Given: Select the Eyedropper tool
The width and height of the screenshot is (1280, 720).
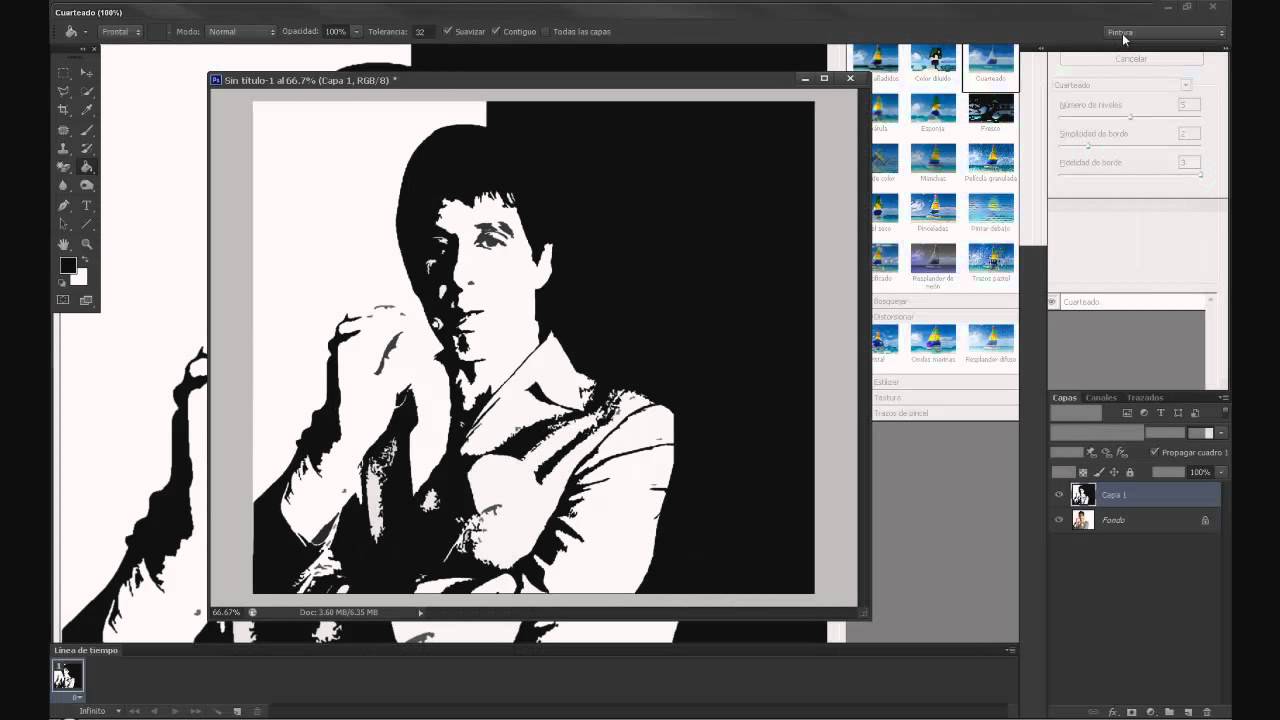Looking at the screenshot, I should coord(87,110).
